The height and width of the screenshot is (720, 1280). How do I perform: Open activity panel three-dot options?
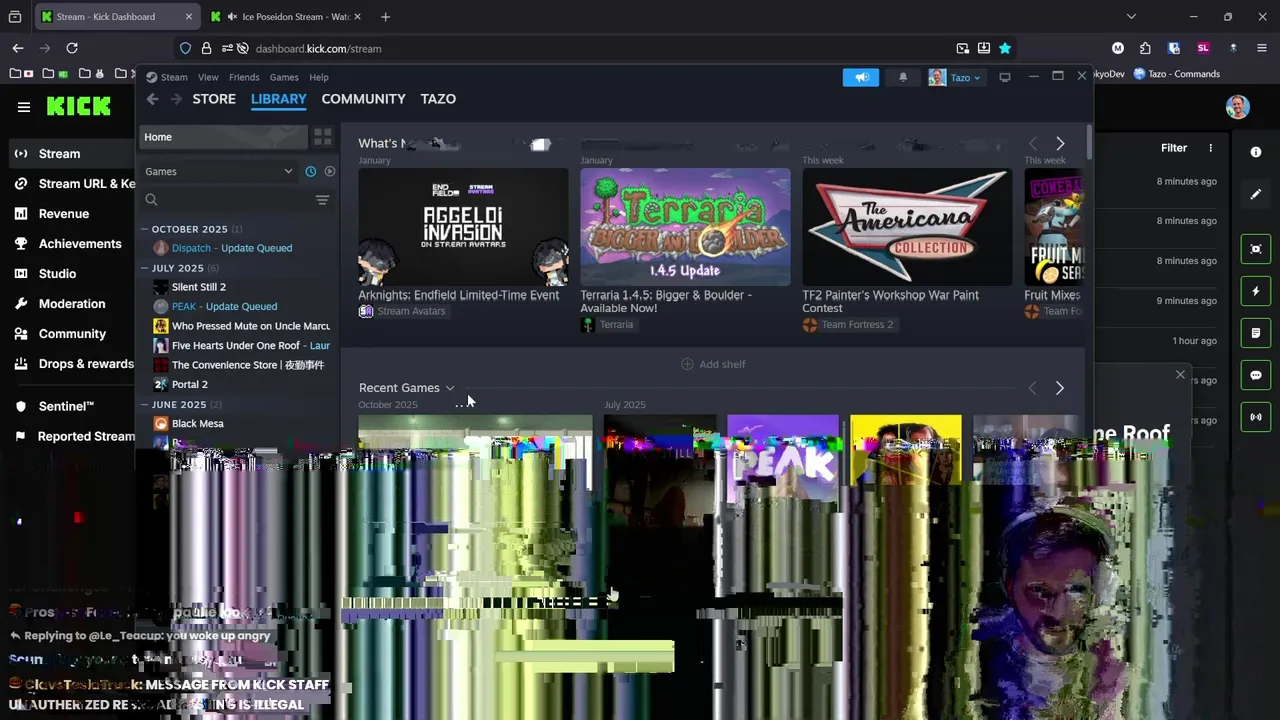pyautogui.click(x=1210, y=148)
